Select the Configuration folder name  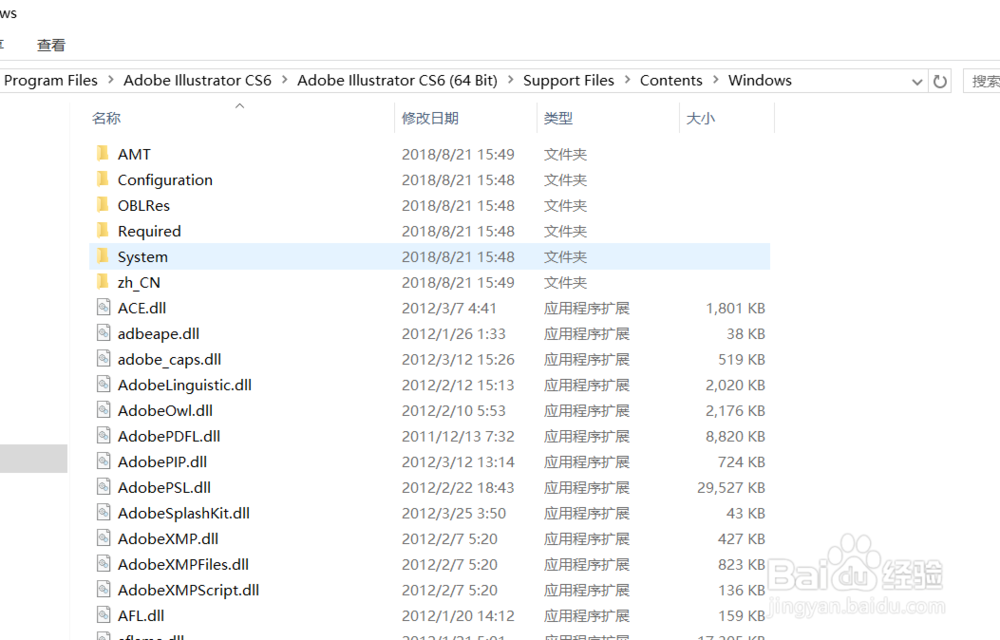click(165, 180)
